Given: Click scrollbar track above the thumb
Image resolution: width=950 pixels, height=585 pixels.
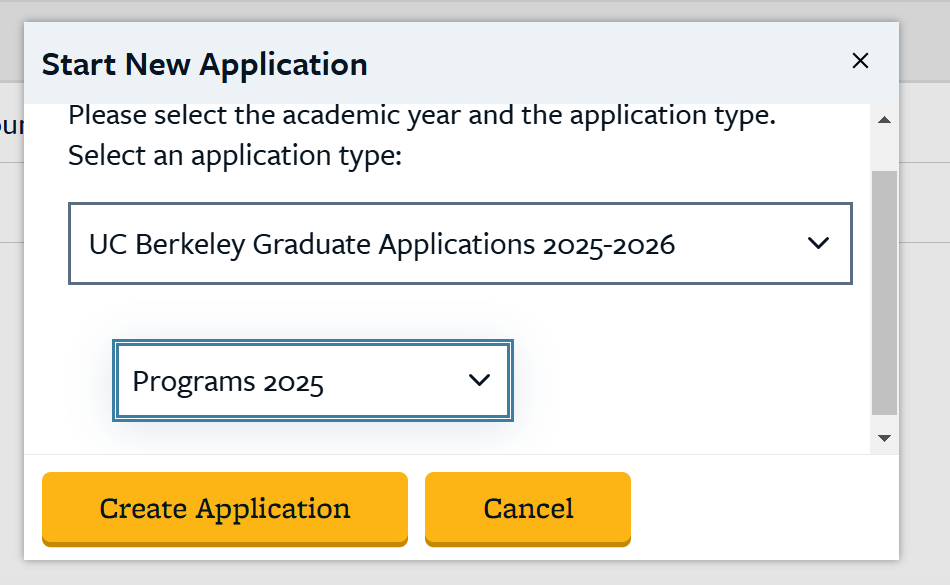Looking at the screenshot, I should click(884, 150).
